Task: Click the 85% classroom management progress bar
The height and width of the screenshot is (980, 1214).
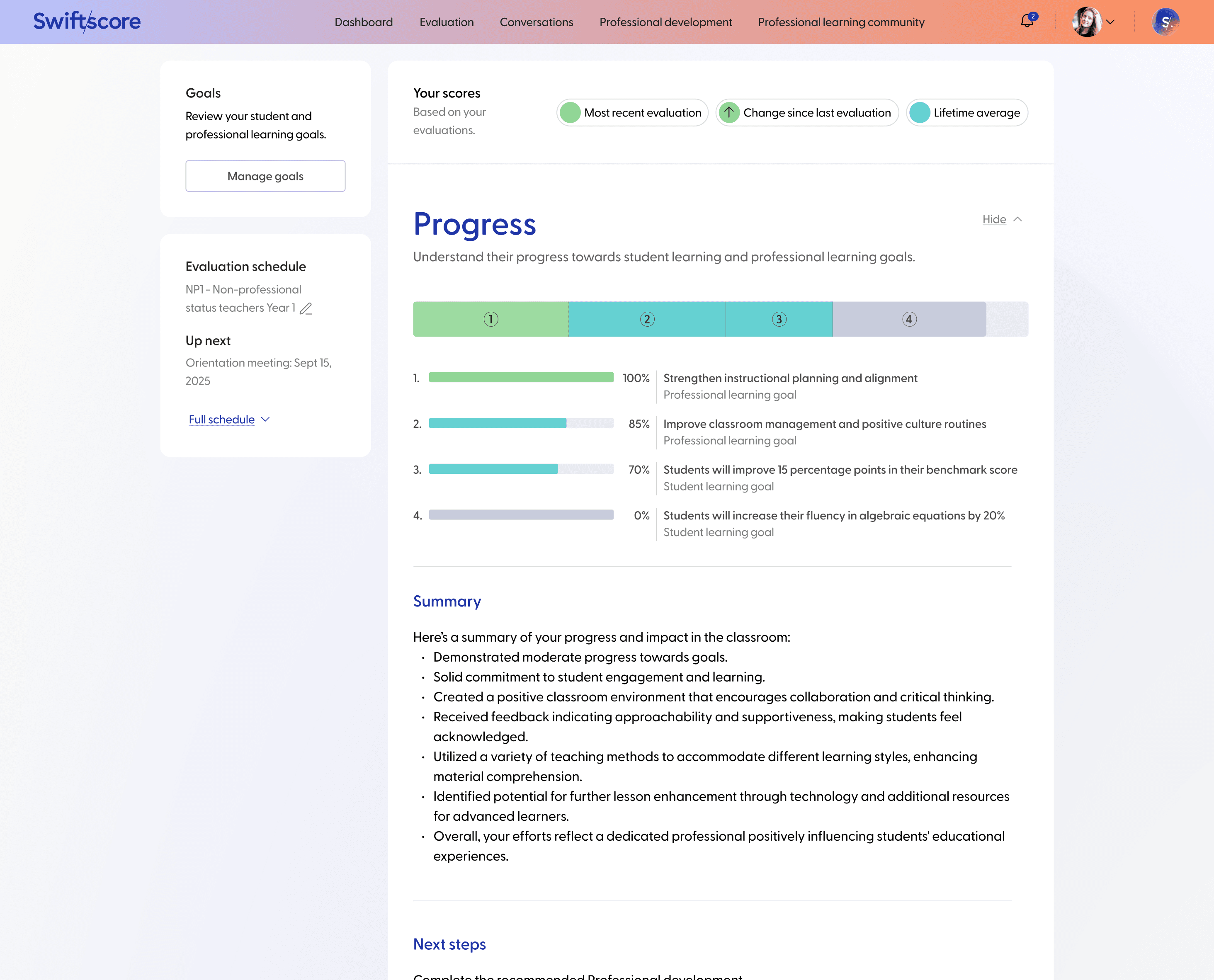Action: [521, 423]
